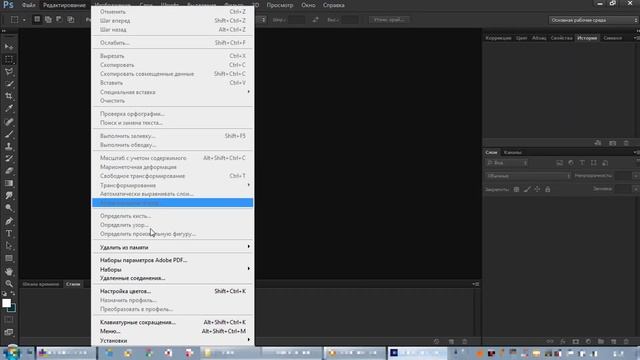Image resolution: width=640 pixels, height=360 pixels.
Task: Toggle adjustment layer filter icon
Action: (571, 163)
